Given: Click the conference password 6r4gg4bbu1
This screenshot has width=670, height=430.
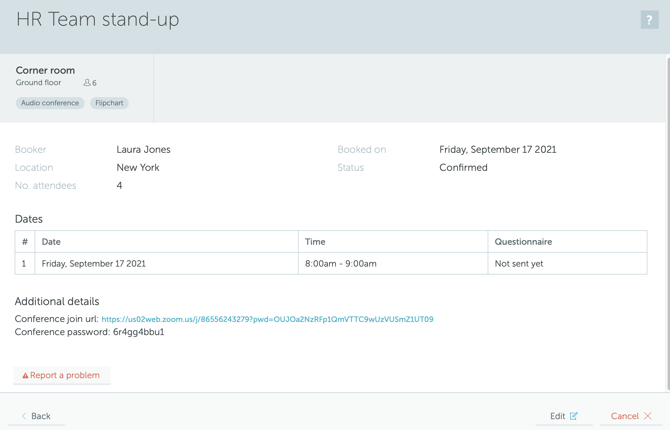Looking at the screenshot, I should (138, 332).
